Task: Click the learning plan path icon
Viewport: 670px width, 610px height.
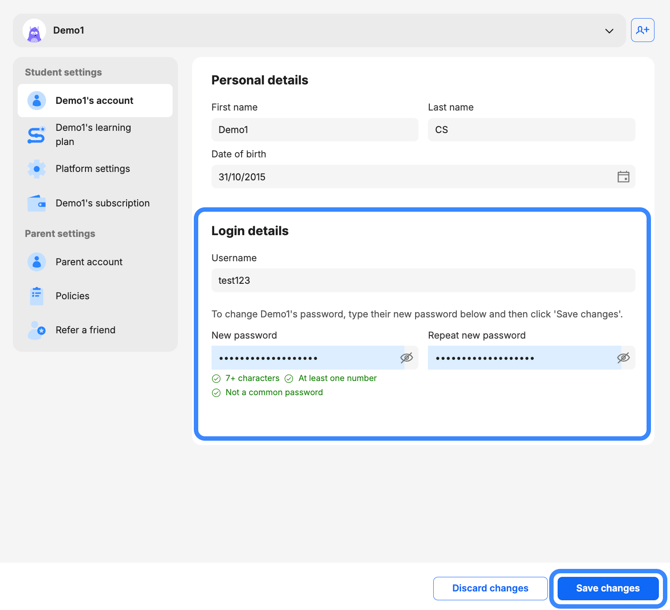Action: (36, 135)
